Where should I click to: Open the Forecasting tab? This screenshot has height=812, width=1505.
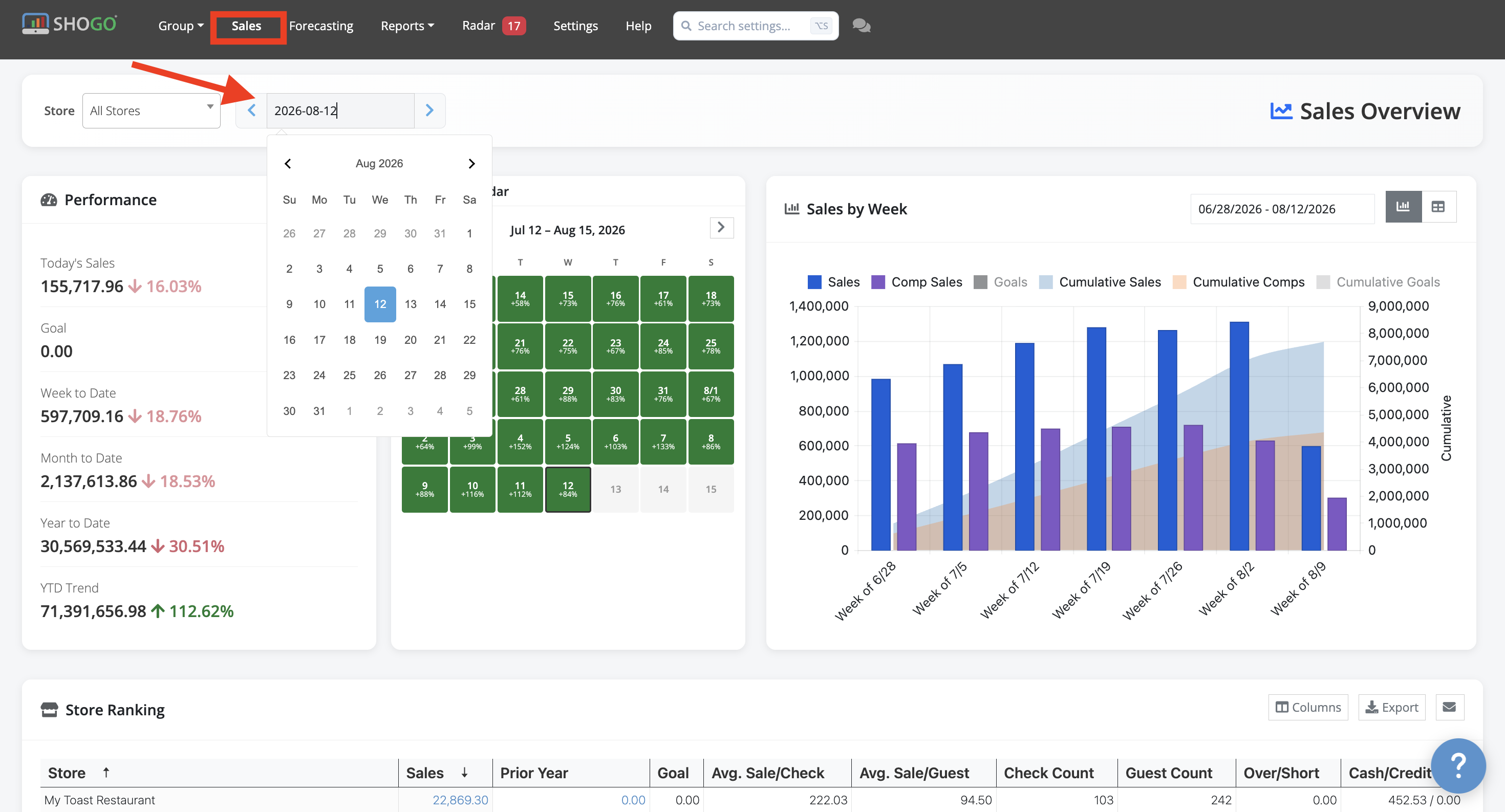[x=321, y=26]
